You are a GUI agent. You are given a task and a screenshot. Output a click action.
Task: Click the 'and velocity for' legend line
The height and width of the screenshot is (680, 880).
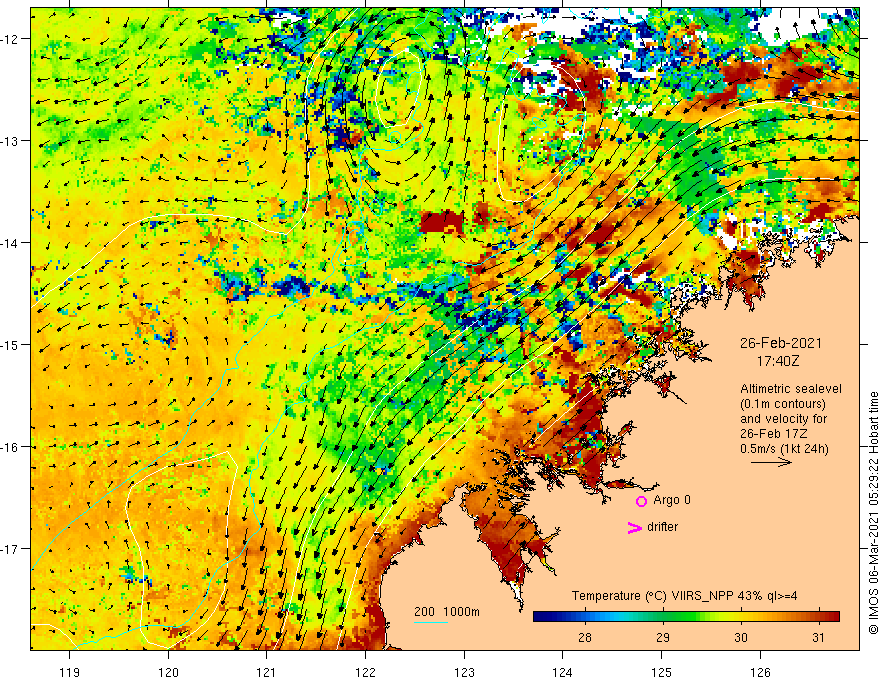(x=783, y=419)
